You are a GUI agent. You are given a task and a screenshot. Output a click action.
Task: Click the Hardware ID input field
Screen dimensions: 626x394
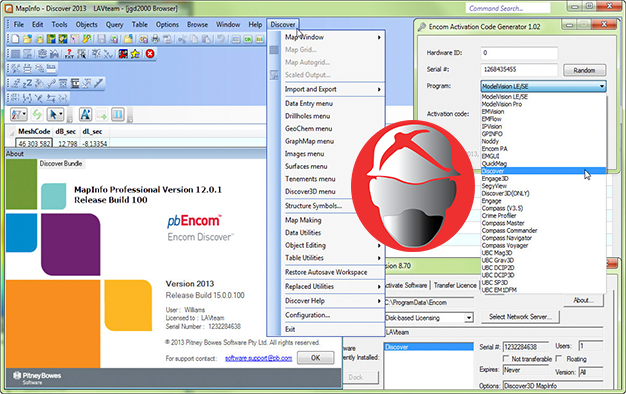[519, 53]
